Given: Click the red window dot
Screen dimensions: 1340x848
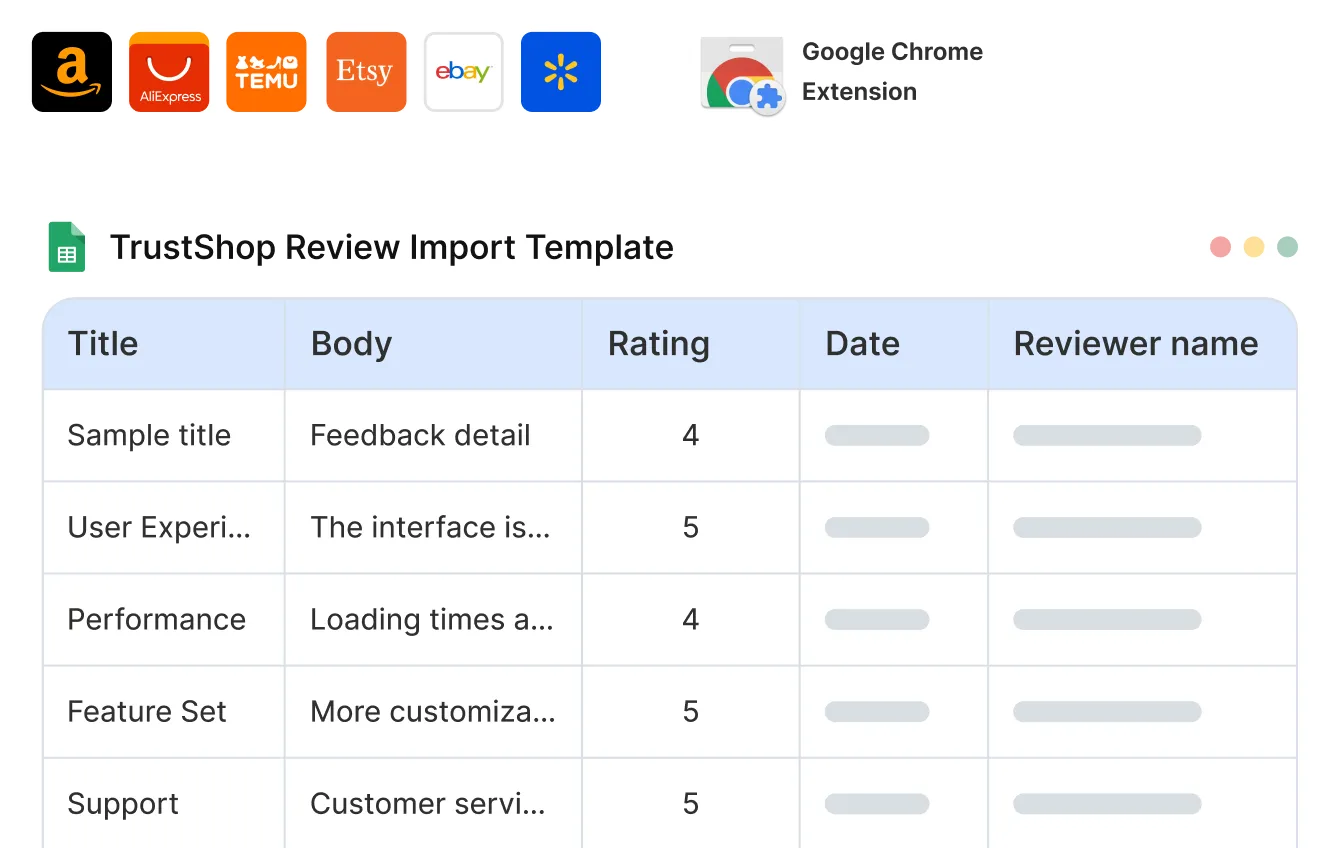Looking at the screenshot, I should [x=1220, y=247].
